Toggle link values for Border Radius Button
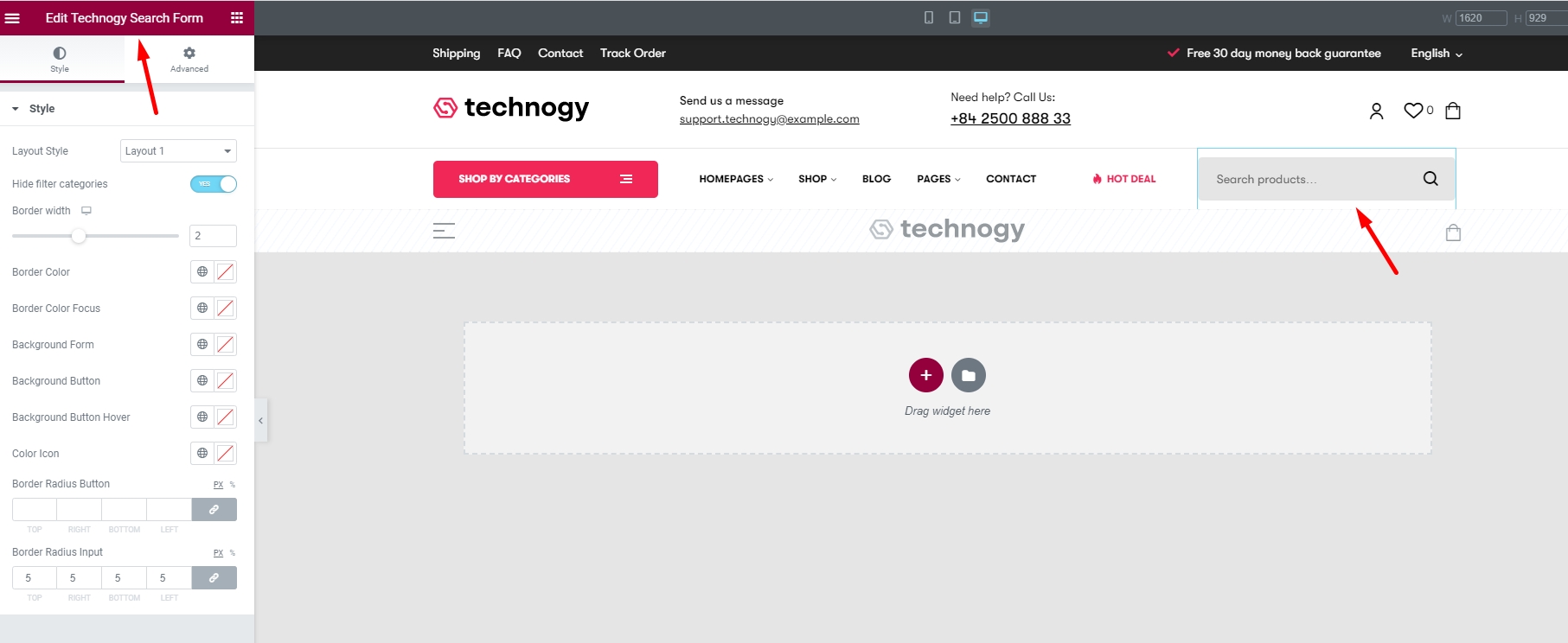Viewport: 1568px width, 643px height. click(x=214, y=510)
